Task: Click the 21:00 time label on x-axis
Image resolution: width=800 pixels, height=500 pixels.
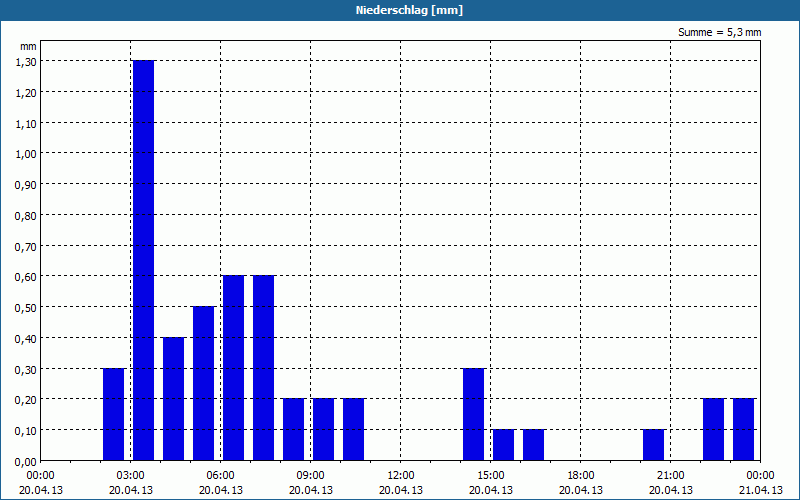Action: tap(670, 476)
